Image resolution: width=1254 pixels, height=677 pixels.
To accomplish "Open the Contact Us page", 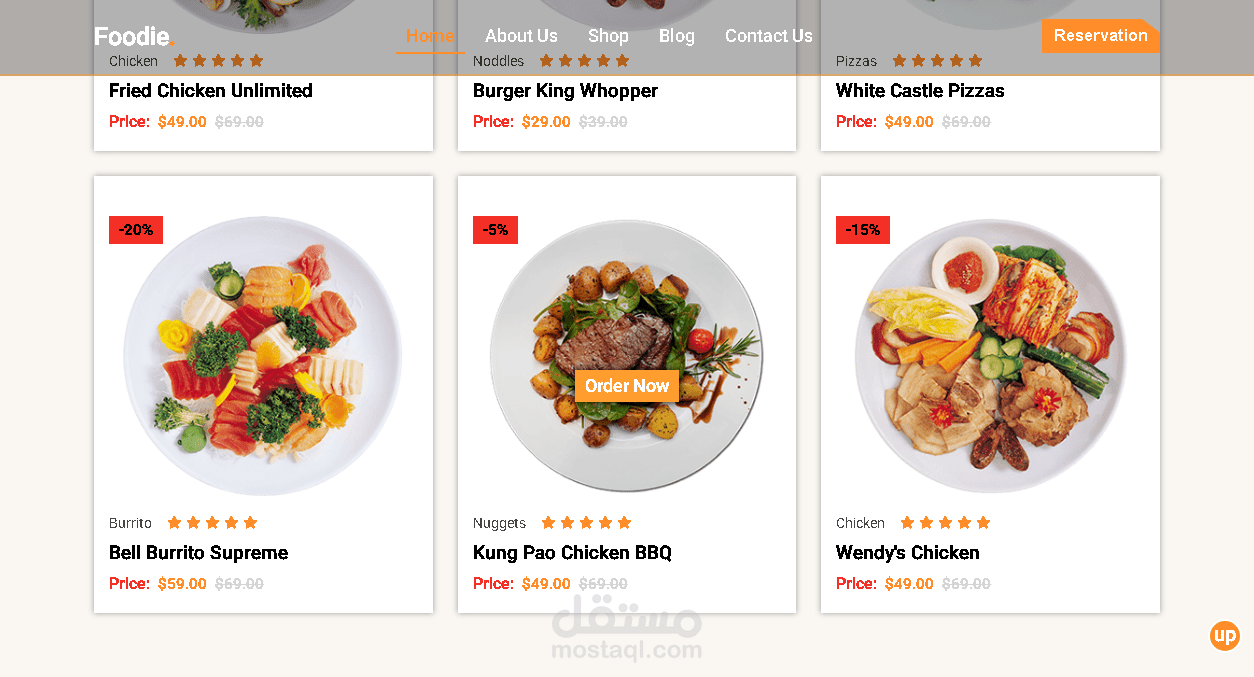I will [x=769, y=36].
